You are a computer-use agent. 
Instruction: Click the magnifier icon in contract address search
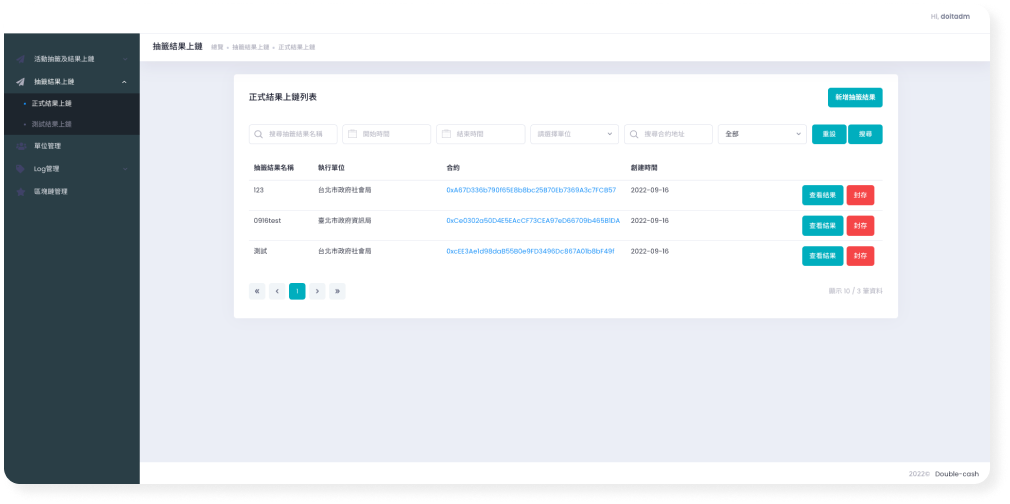pyautogui.click(x=634, y=134)
